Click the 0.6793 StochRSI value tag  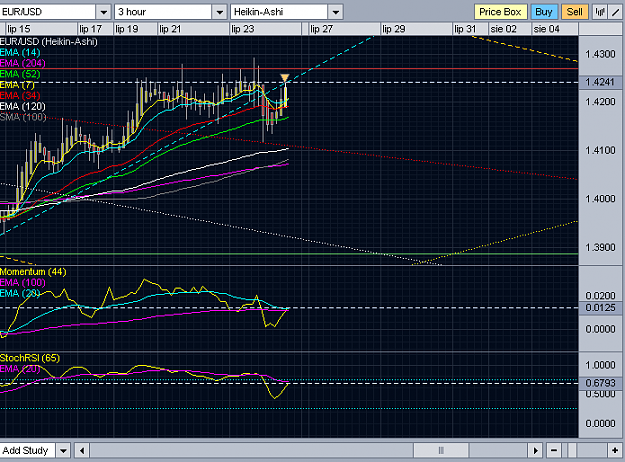click(600, 383)
